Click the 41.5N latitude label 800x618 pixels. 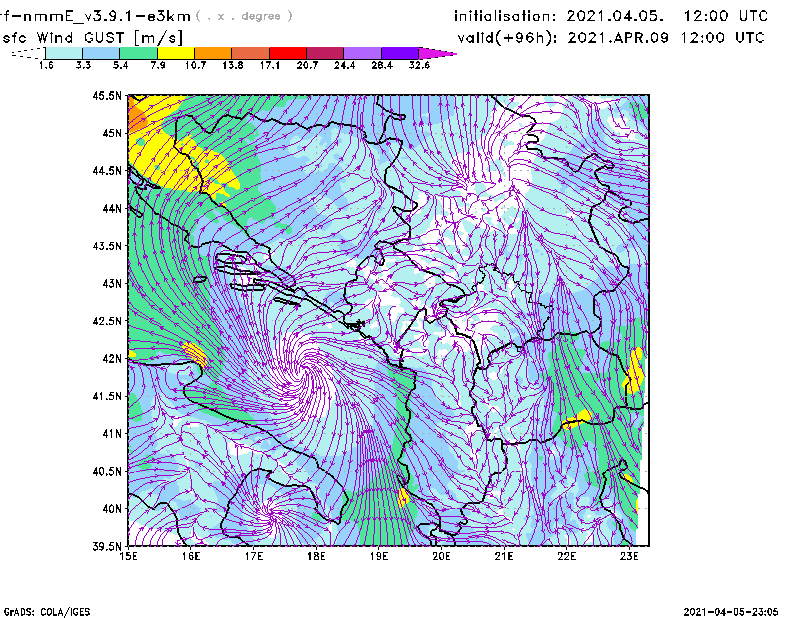click(x=107, y=396)
